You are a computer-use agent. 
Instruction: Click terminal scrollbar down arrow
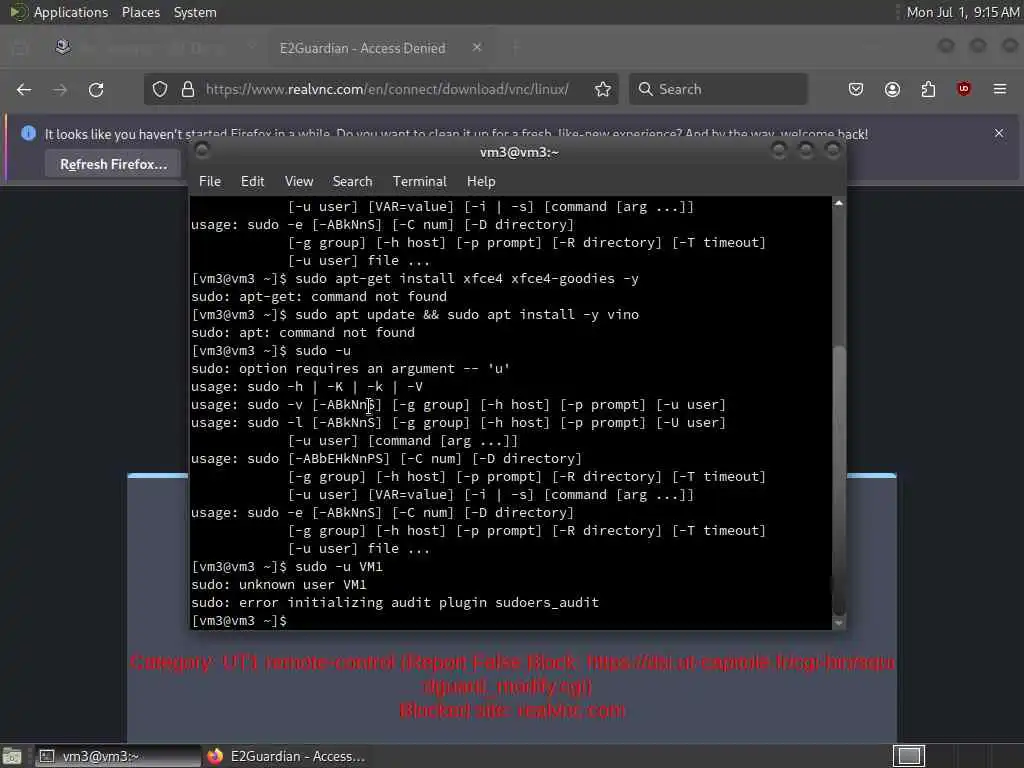coord(839,623)
